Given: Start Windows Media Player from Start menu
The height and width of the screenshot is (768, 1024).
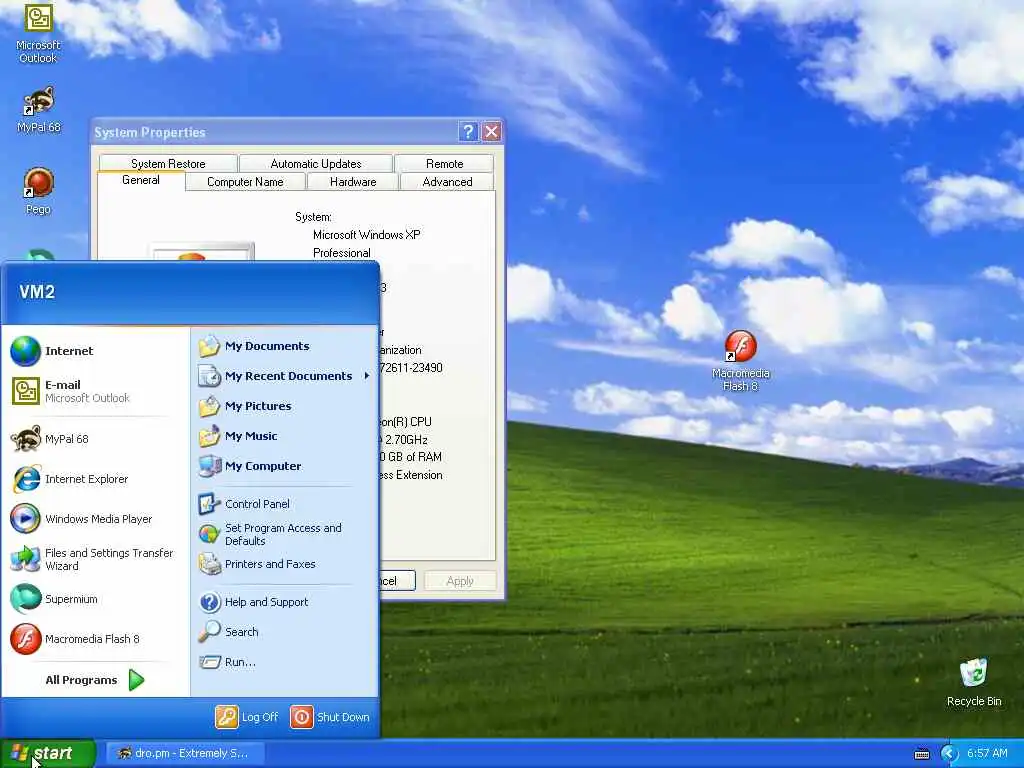Looking at the screenshot, I should (95, 519).
